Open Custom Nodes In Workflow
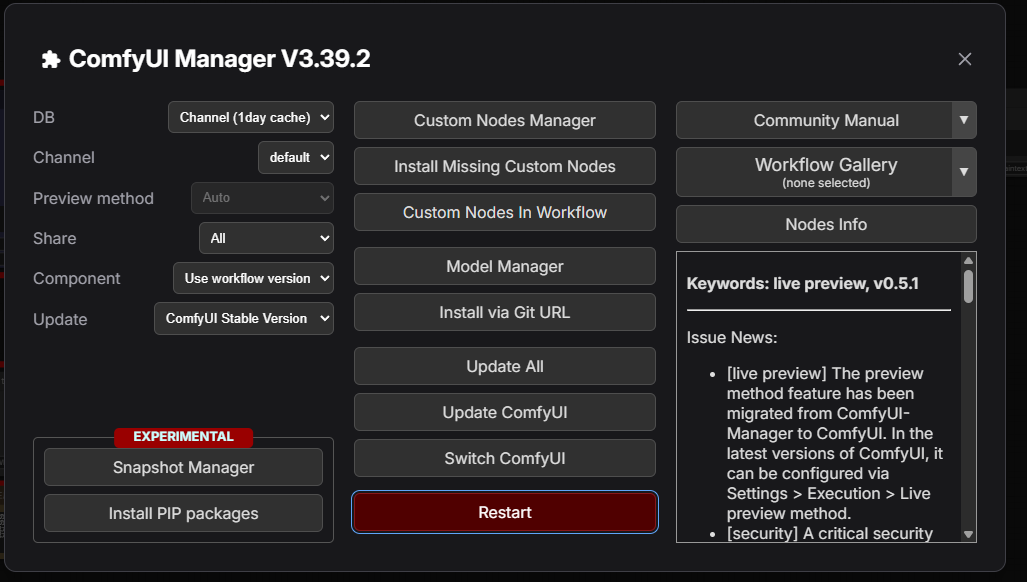The width and height of the screenshot is (1027, 582). click(504, 211)
